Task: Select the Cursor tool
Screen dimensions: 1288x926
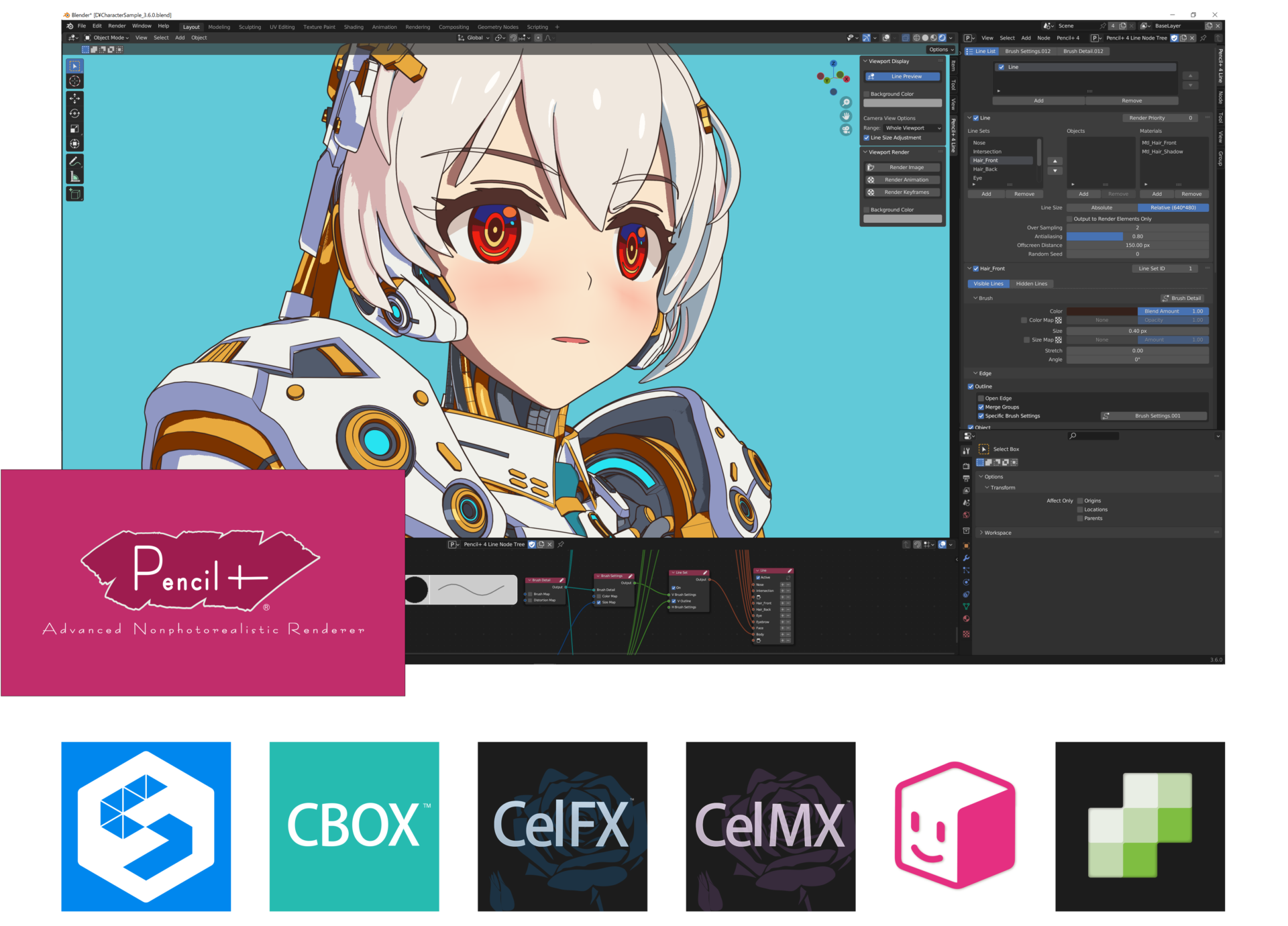Action: point(74,81)
